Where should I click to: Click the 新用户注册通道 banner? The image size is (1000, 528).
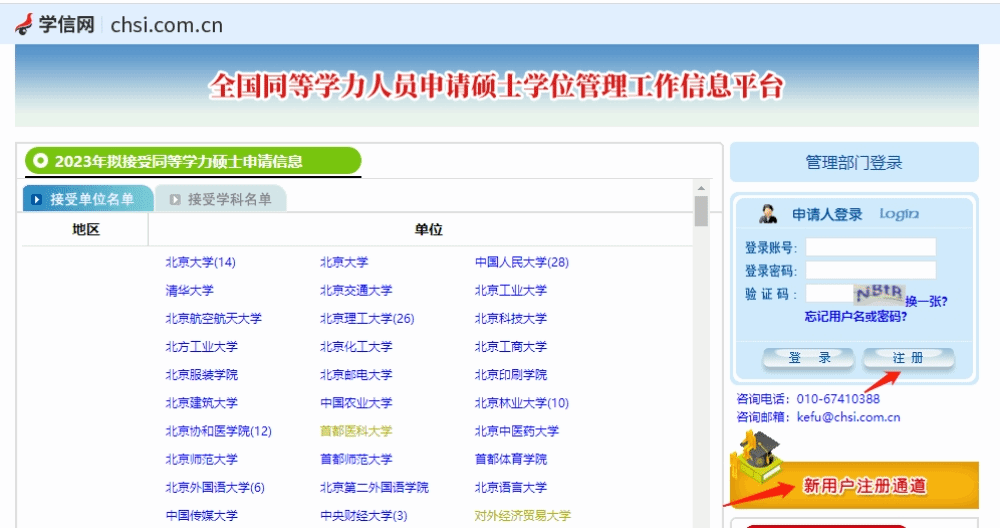tap(864, 486)
